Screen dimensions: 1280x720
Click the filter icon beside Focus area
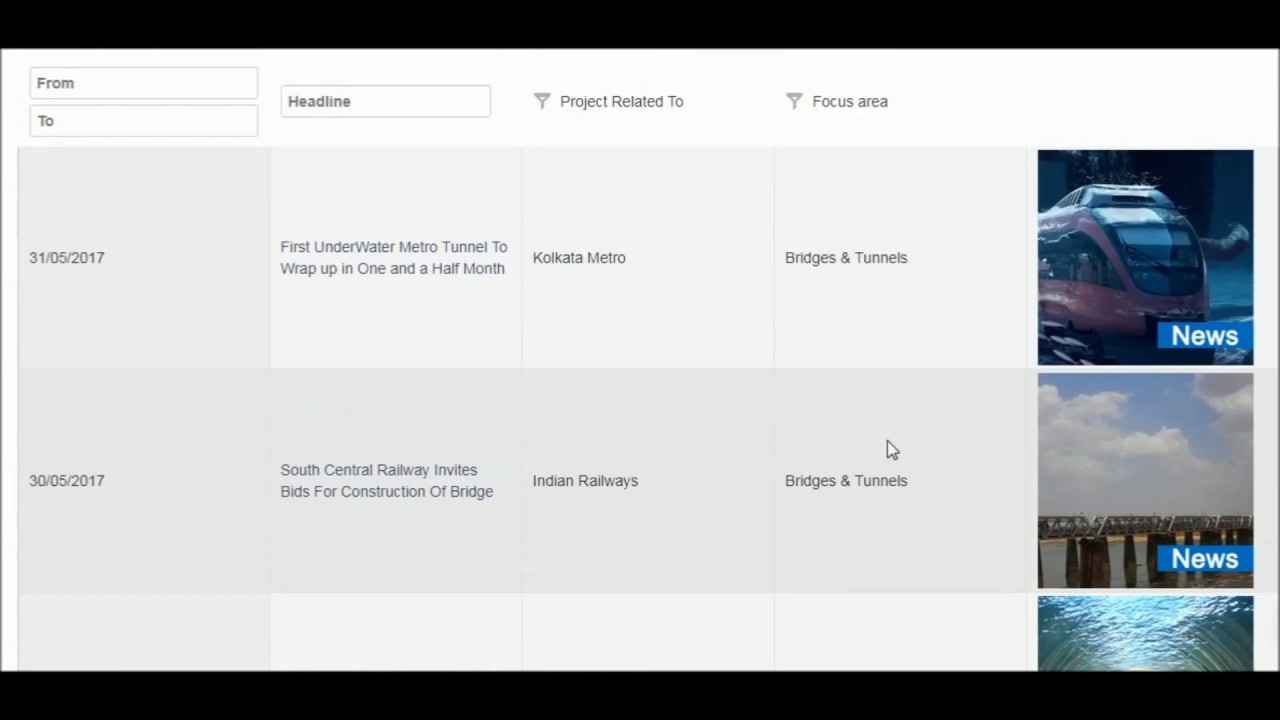tap(794, 101)
